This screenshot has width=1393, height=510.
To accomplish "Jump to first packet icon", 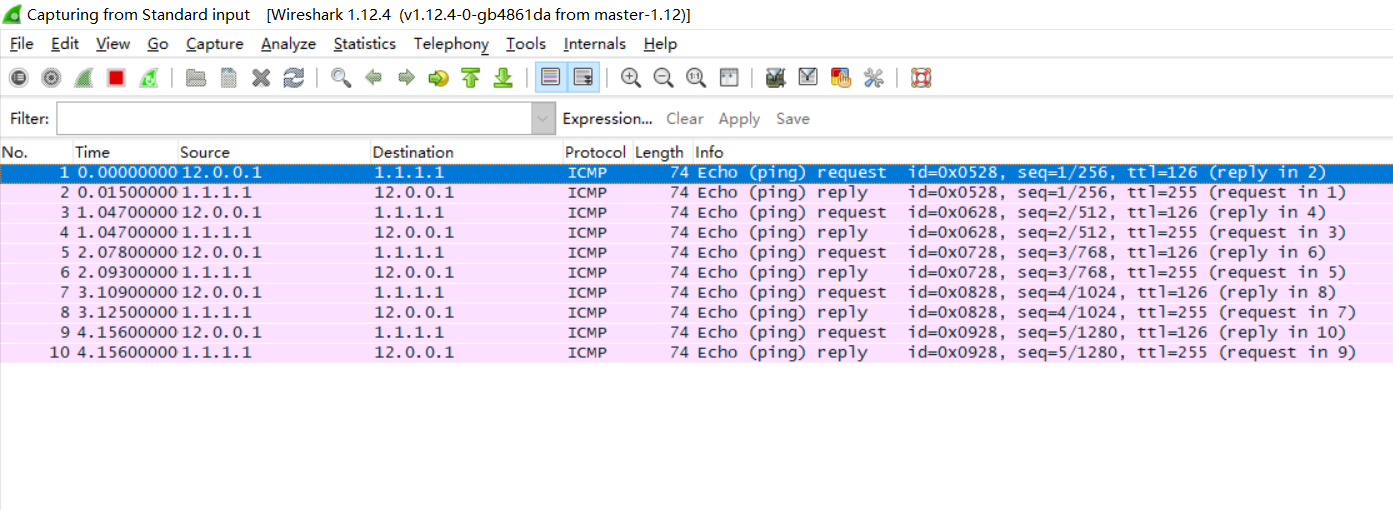I will tap(471, 78).
